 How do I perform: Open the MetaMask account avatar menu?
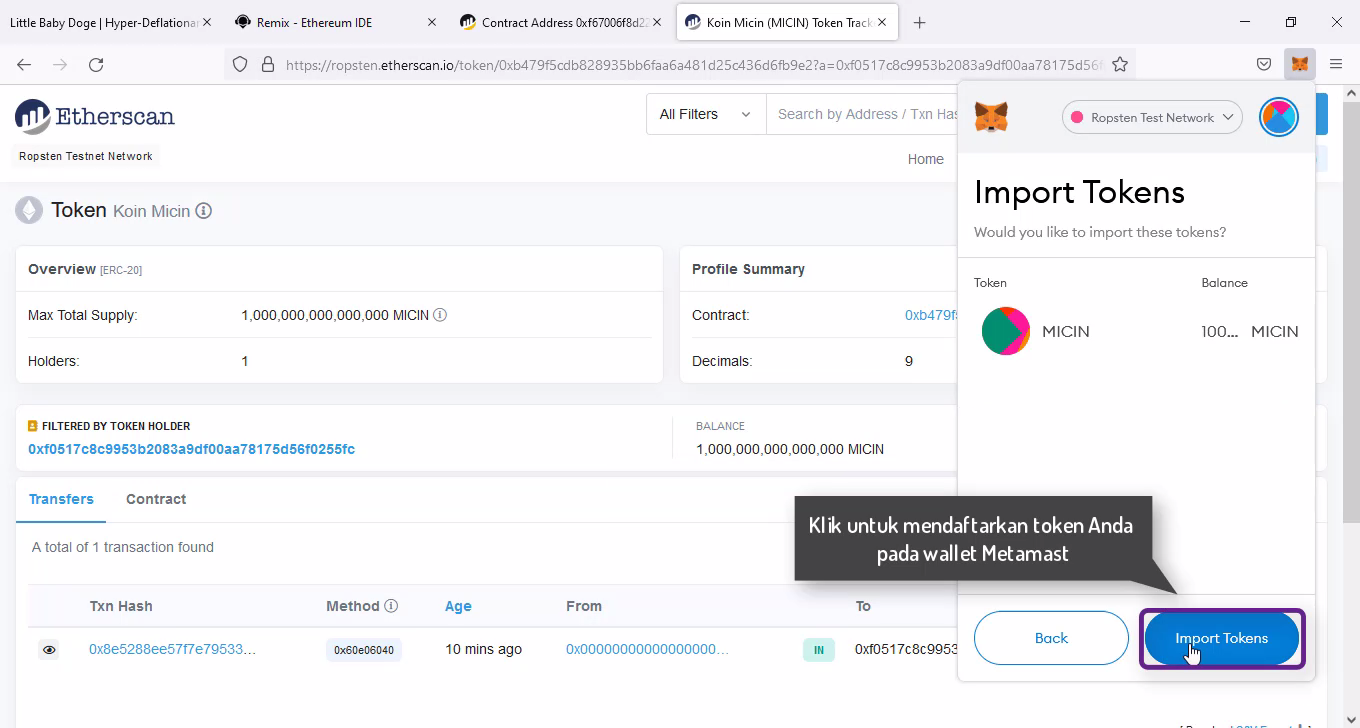pos(1278,117)
